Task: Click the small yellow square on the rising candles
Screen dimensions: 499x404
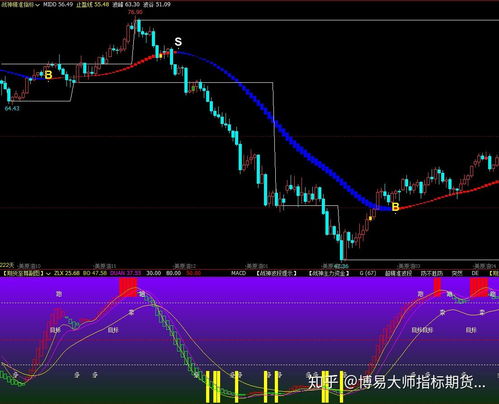Action: [370, 218]
